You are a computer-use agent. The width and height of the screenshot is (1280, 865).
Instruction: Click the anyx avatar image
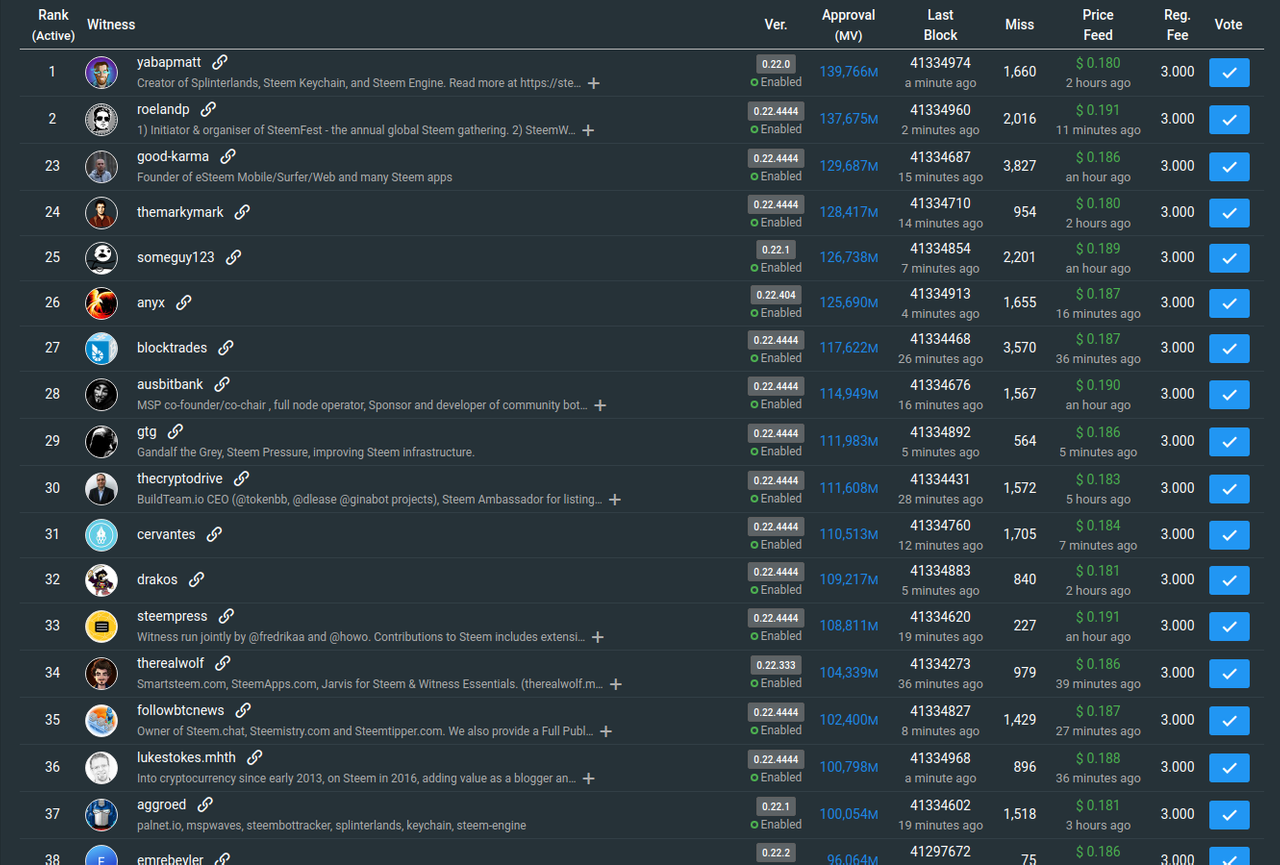click(101, 302)
